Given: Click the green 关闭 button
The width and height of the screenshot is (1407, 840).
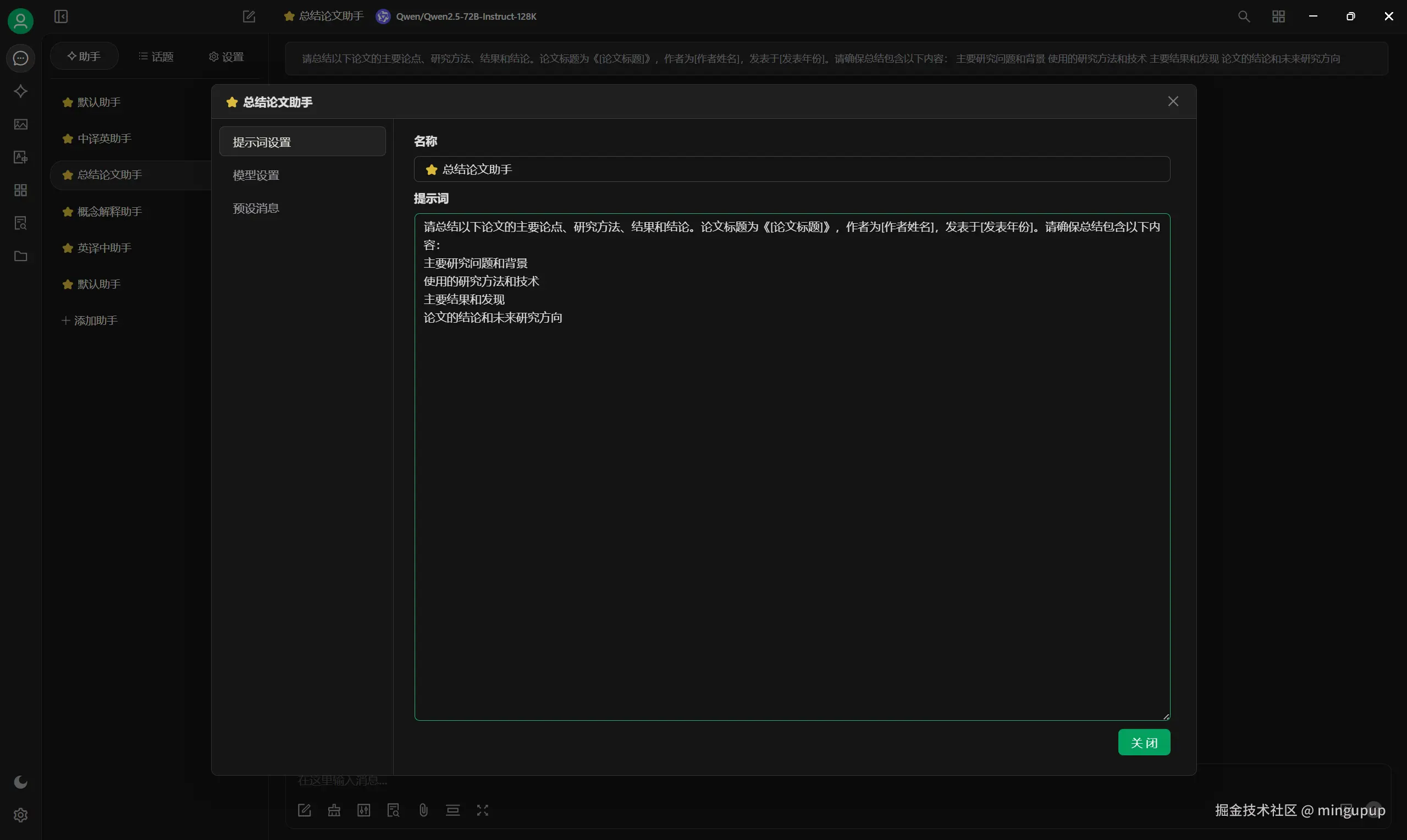Looking at the screenshot, I should coord(1143,743).
